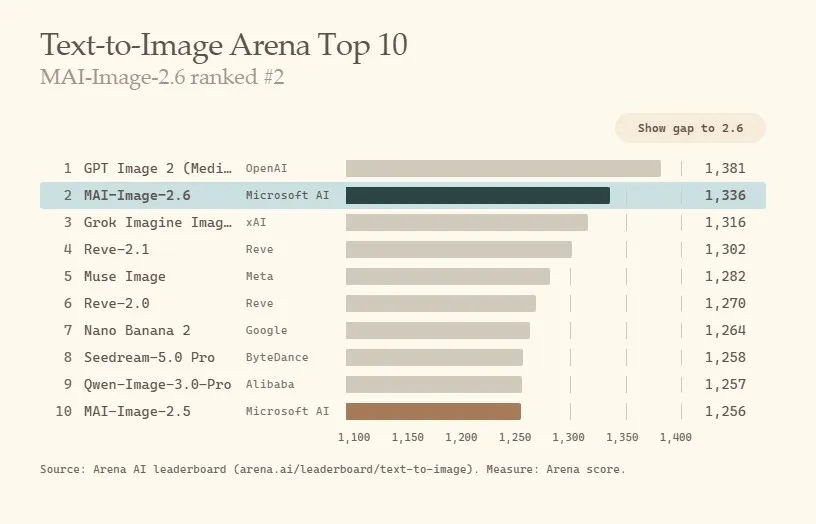Click the Reve-2.0 model name
The width and height of the screenshot is (816, 524).
pos(117,303)
